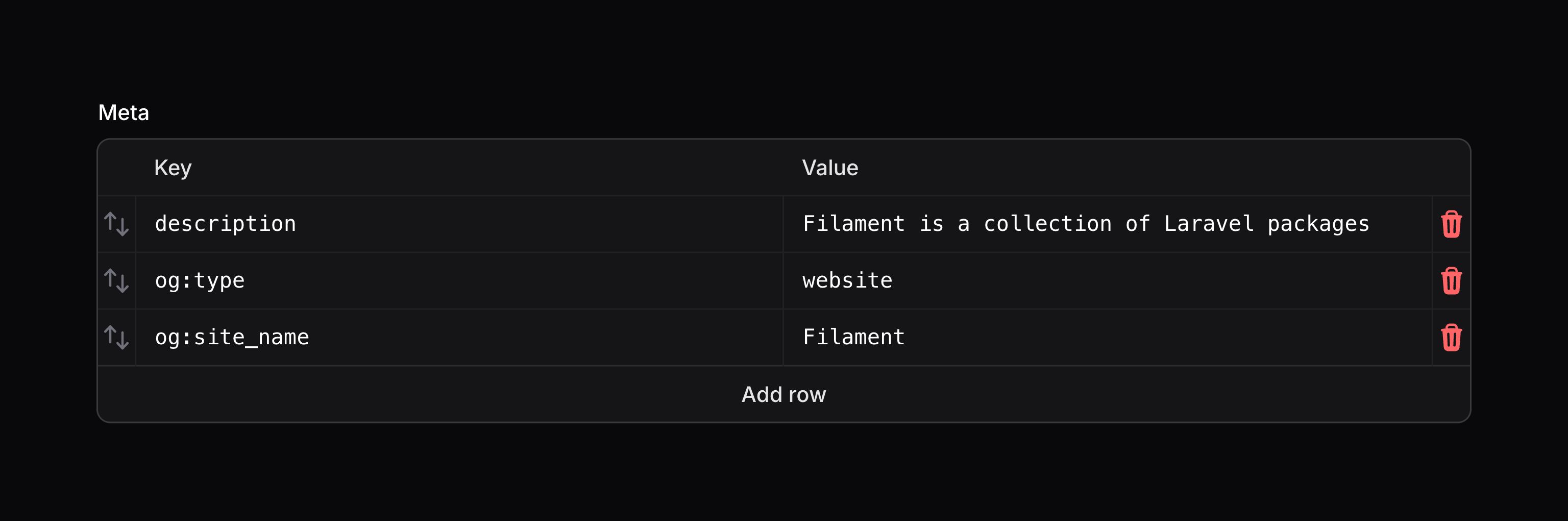Select the Key column header
The image size is (1568, 521).
tap(174, 168)
